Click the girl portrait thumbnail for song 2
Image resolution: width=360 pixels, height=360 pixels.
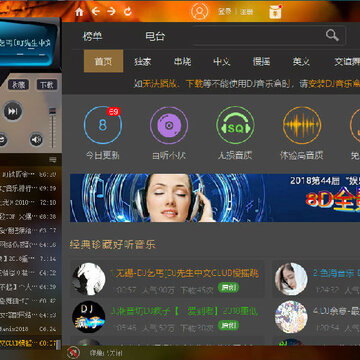(x=291, y=279)
